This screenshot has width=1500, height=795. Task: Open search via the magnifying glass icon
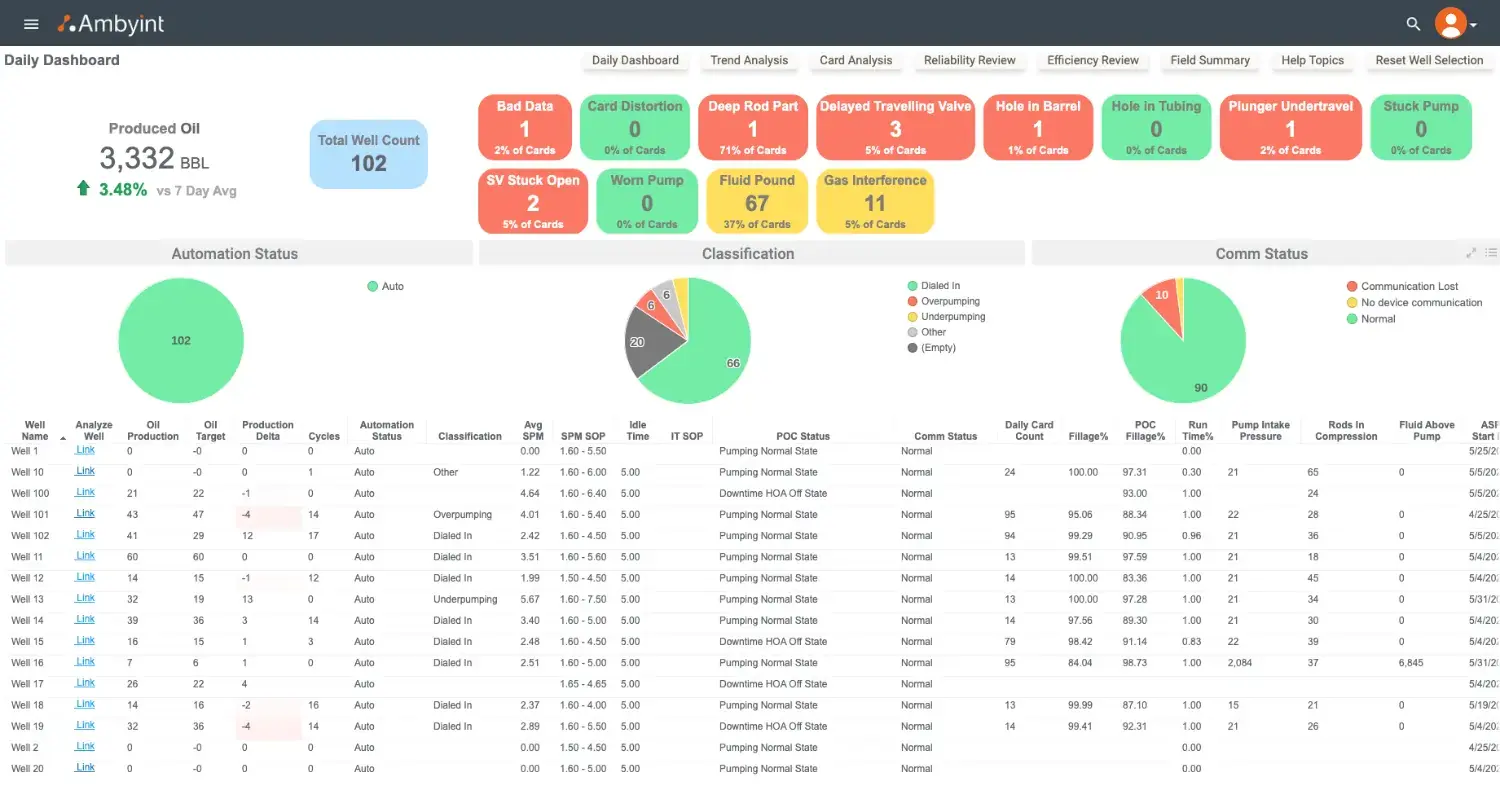(1412, 23)
